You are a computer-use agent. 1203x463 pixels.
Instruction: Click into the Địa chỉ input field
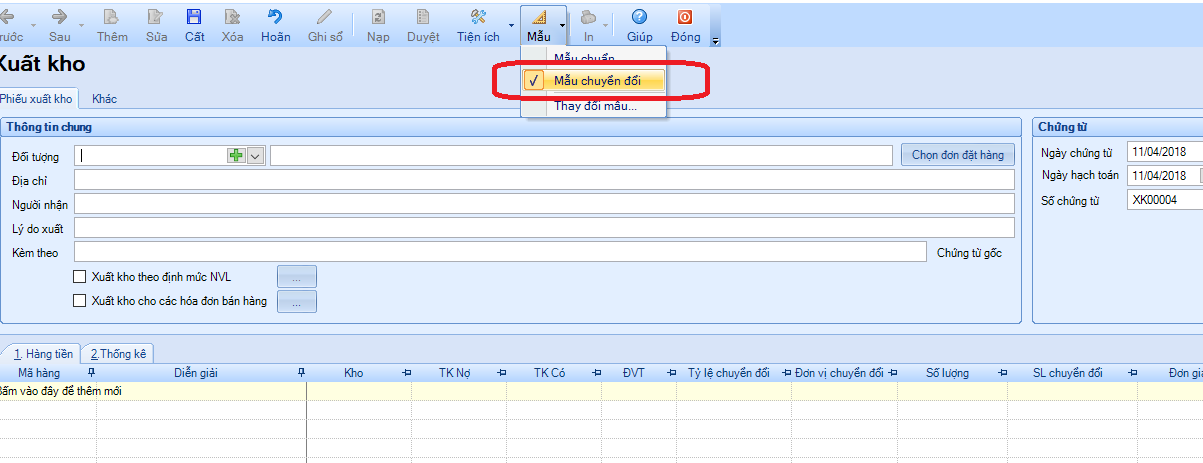544,180
